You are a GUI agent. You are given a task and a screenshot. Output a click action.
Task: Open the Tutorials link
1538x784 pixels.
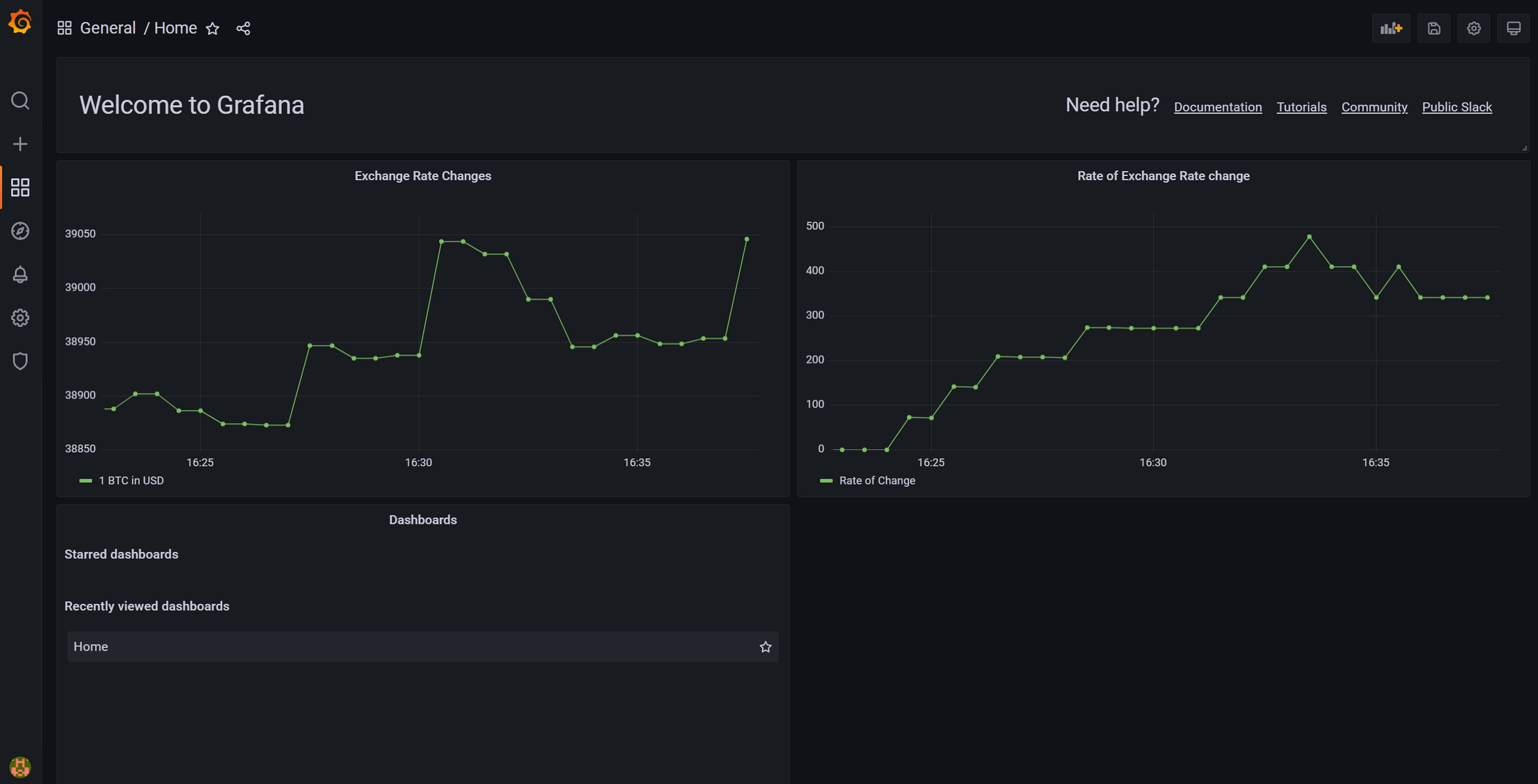pos(1301,106)
